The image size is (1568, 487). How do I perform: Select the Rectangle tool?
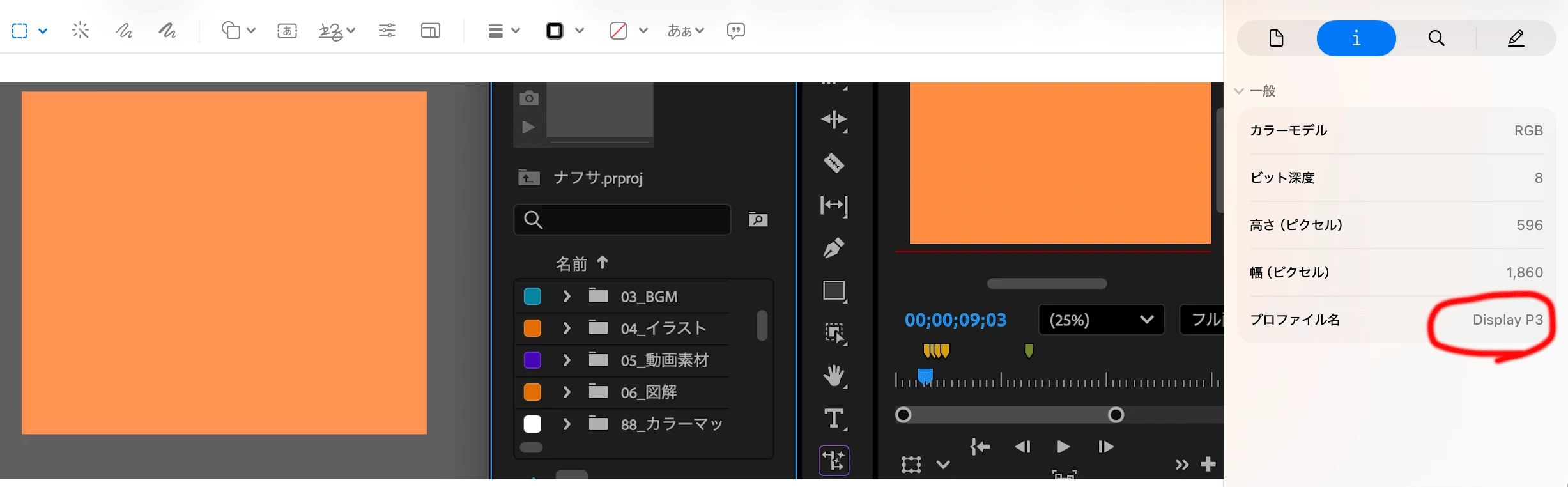pos(834,291)
